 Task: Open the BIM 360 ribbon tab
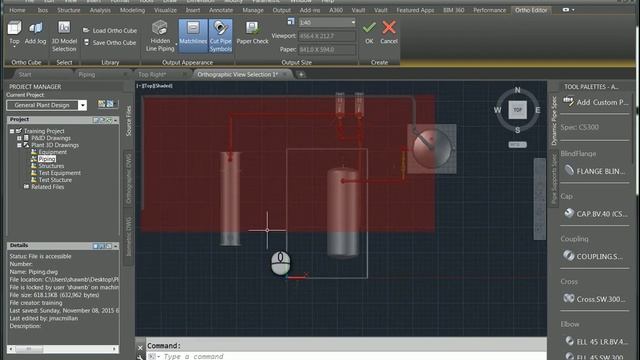(x=453, y=10)
